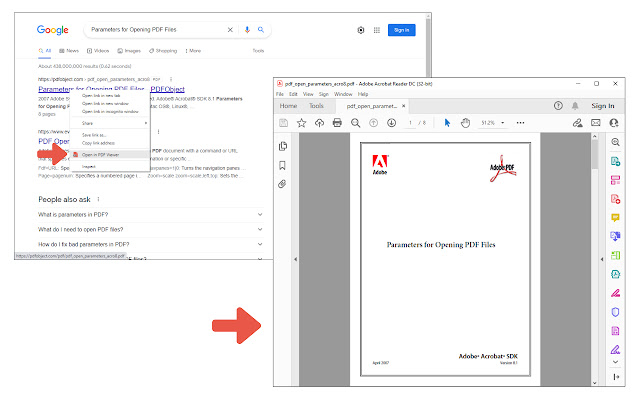Open the Comment yellow speech bubble tool
This screenshot has width=640, height=400.
616,218
